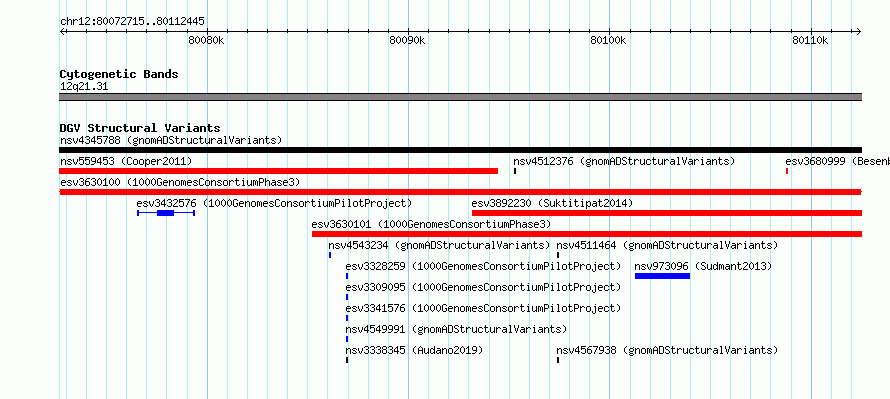Open the esv3432576 blue variant glyph

pos(166,213)
